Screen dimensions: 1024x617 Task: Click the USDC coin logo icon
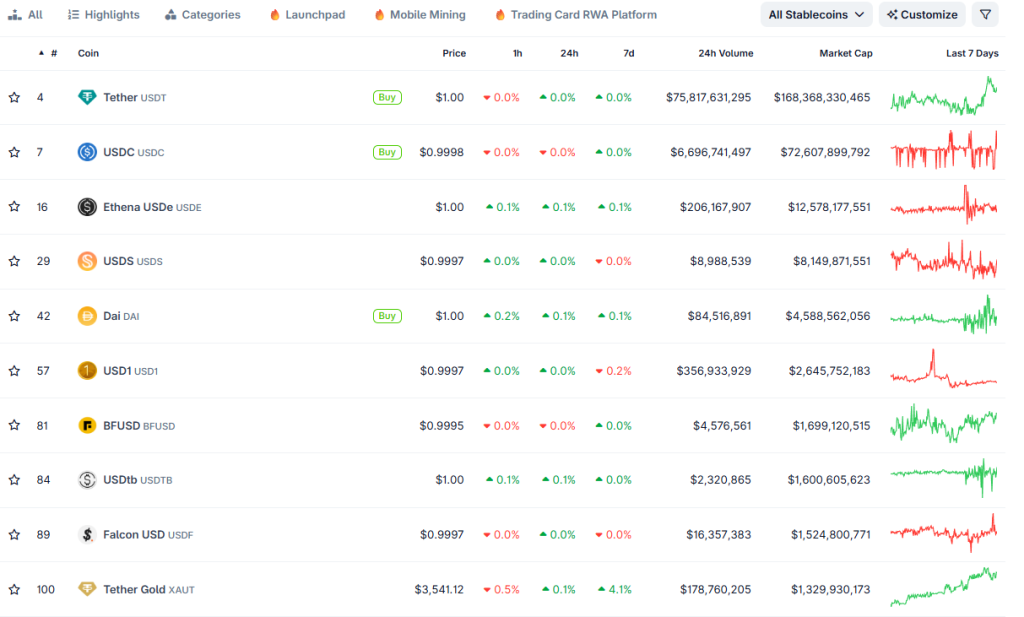click(x=87, y=152)
